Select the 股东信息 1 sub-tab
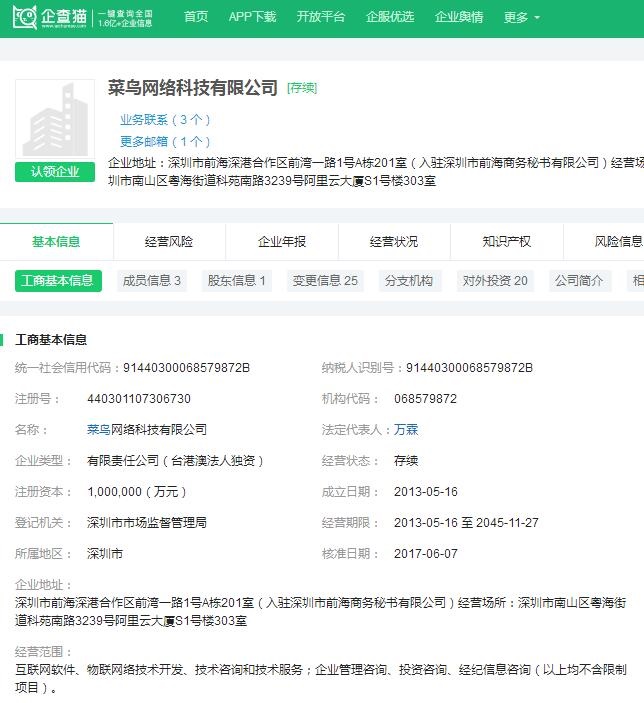This screenshot has height=703, width=644. [236, 281]
